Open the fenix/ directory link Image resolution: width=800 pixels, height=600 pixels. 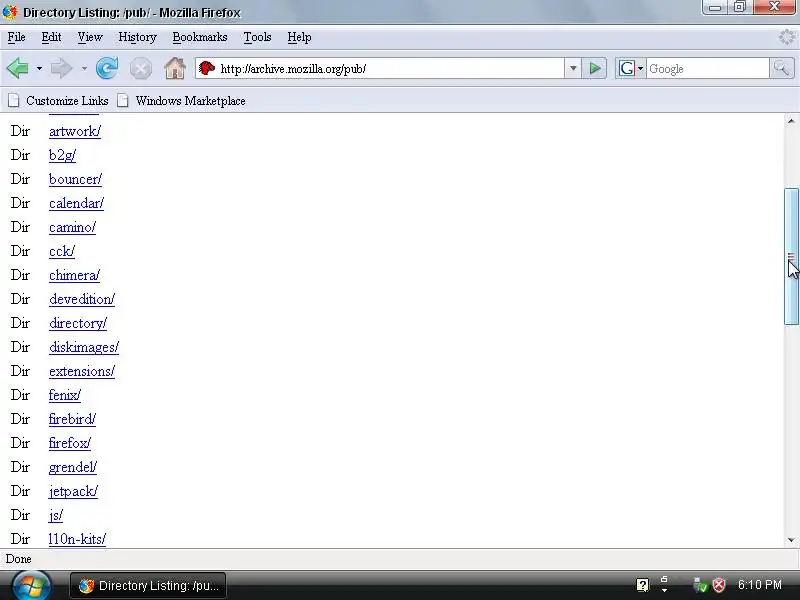(65, 395)
